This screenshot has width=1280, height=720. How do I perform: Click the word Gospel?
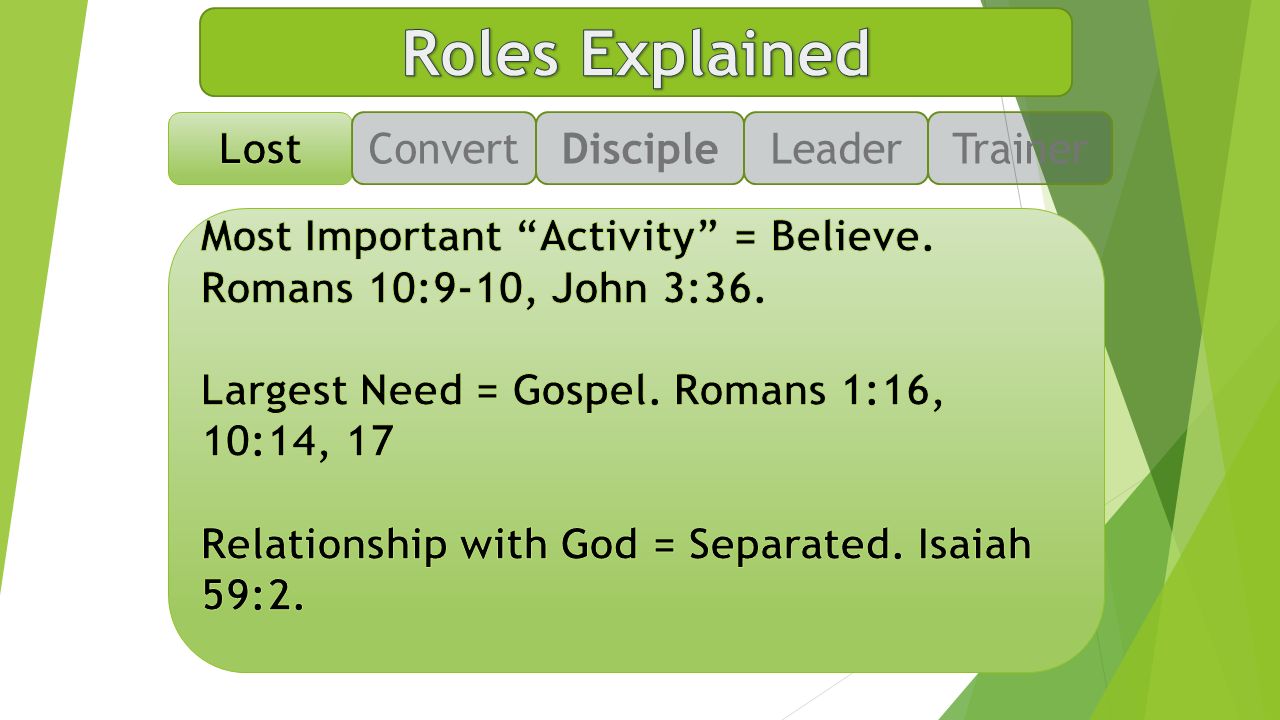click(589, 391)
